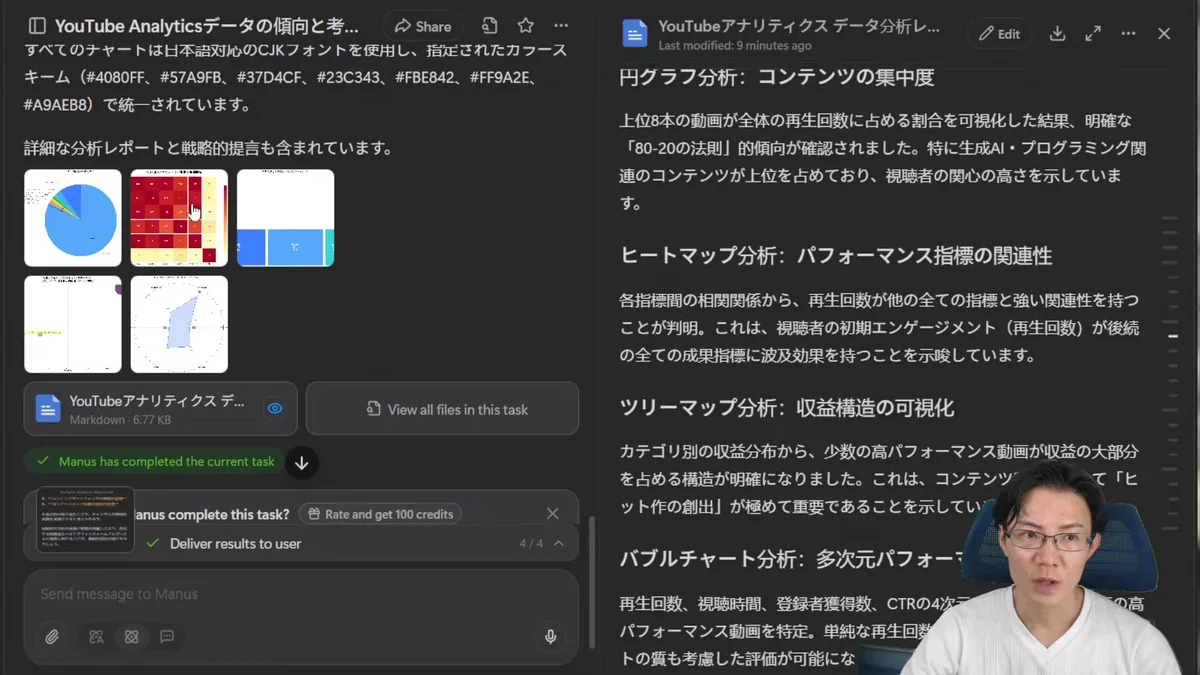Click heading 円グラフ分析：コンテンツの集中度
This screenshot has height=675, width=1200.
tap(777, 76)
